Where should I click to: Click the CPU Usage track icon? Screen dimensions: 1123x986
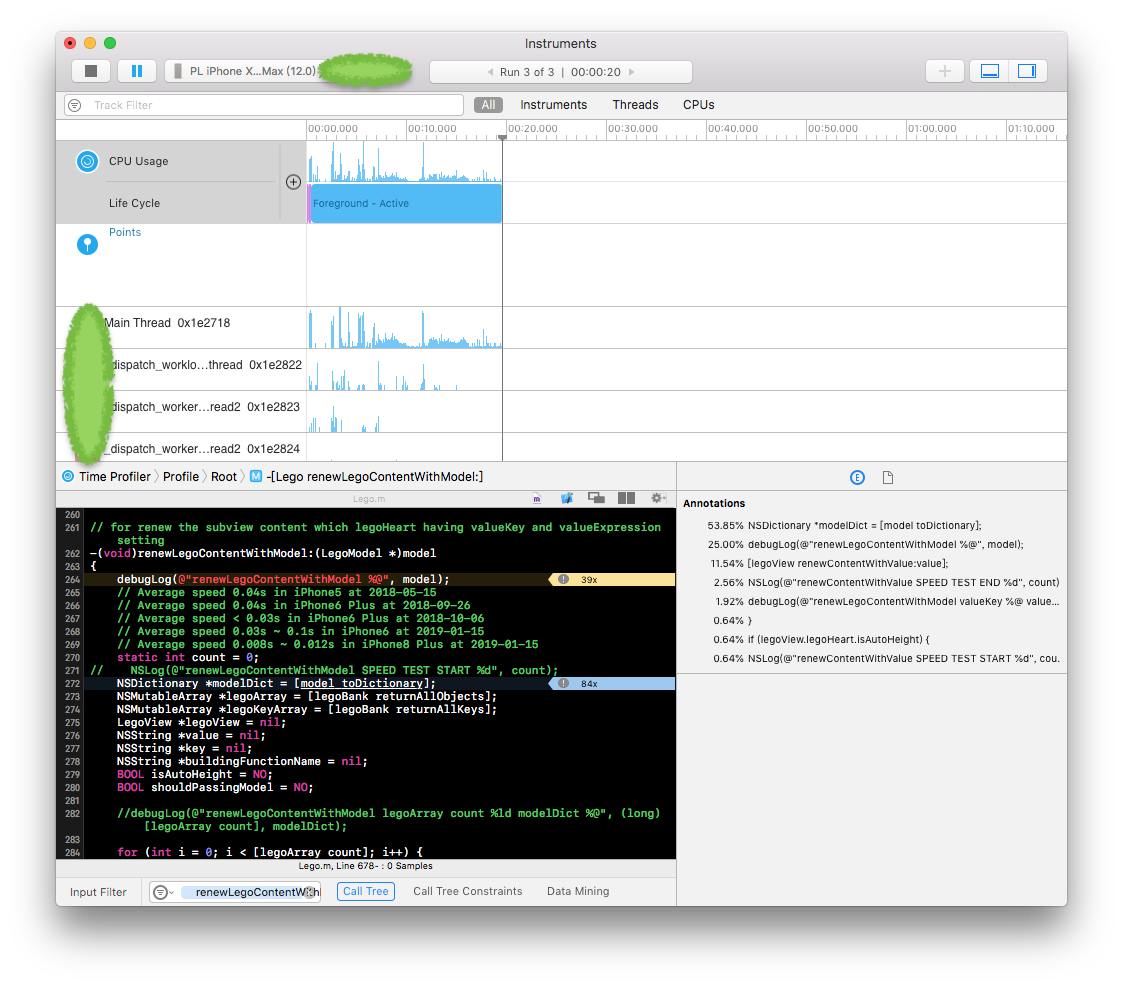(87, 161)
